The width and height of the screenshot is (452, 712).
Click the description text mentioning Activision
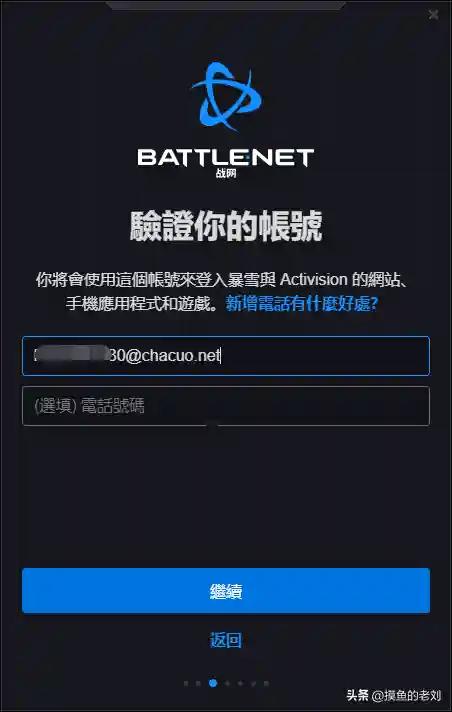pos(223,292)
